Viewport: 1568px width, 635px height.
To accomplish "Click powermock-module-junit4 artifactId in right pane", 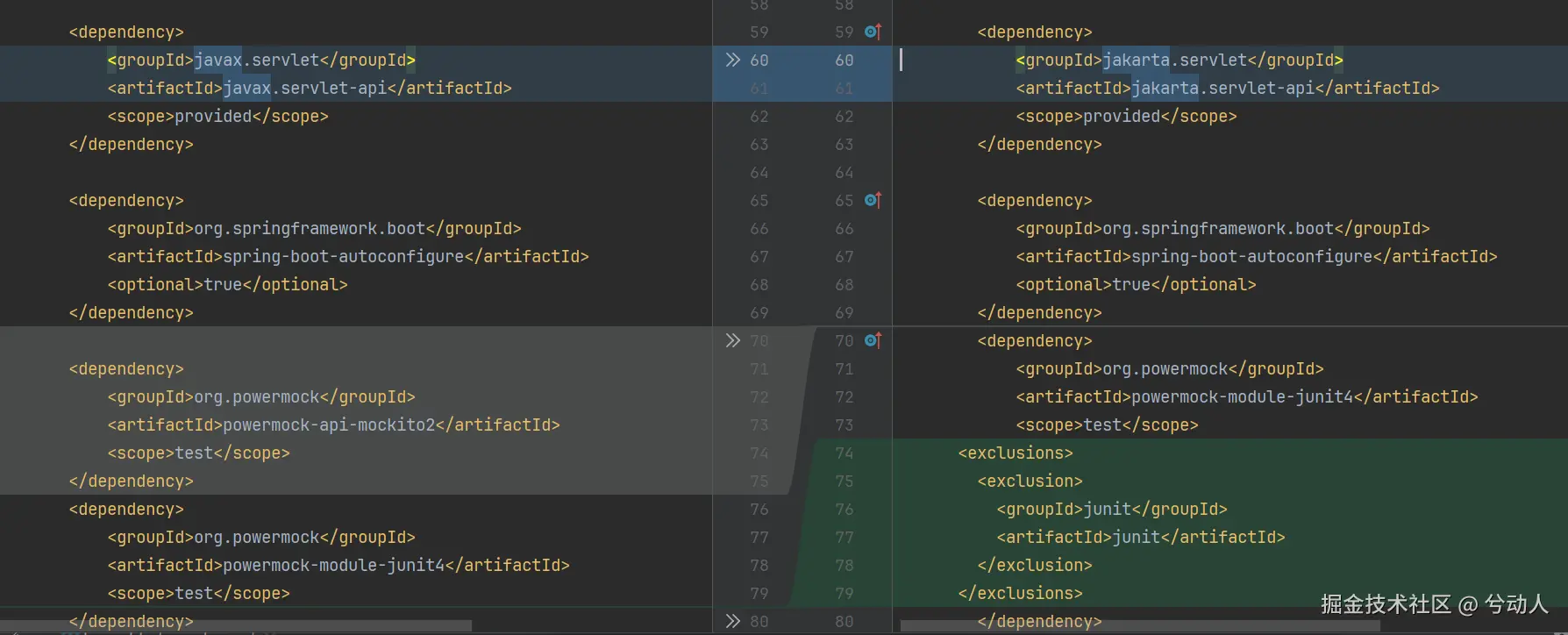I will [1247, 396].
